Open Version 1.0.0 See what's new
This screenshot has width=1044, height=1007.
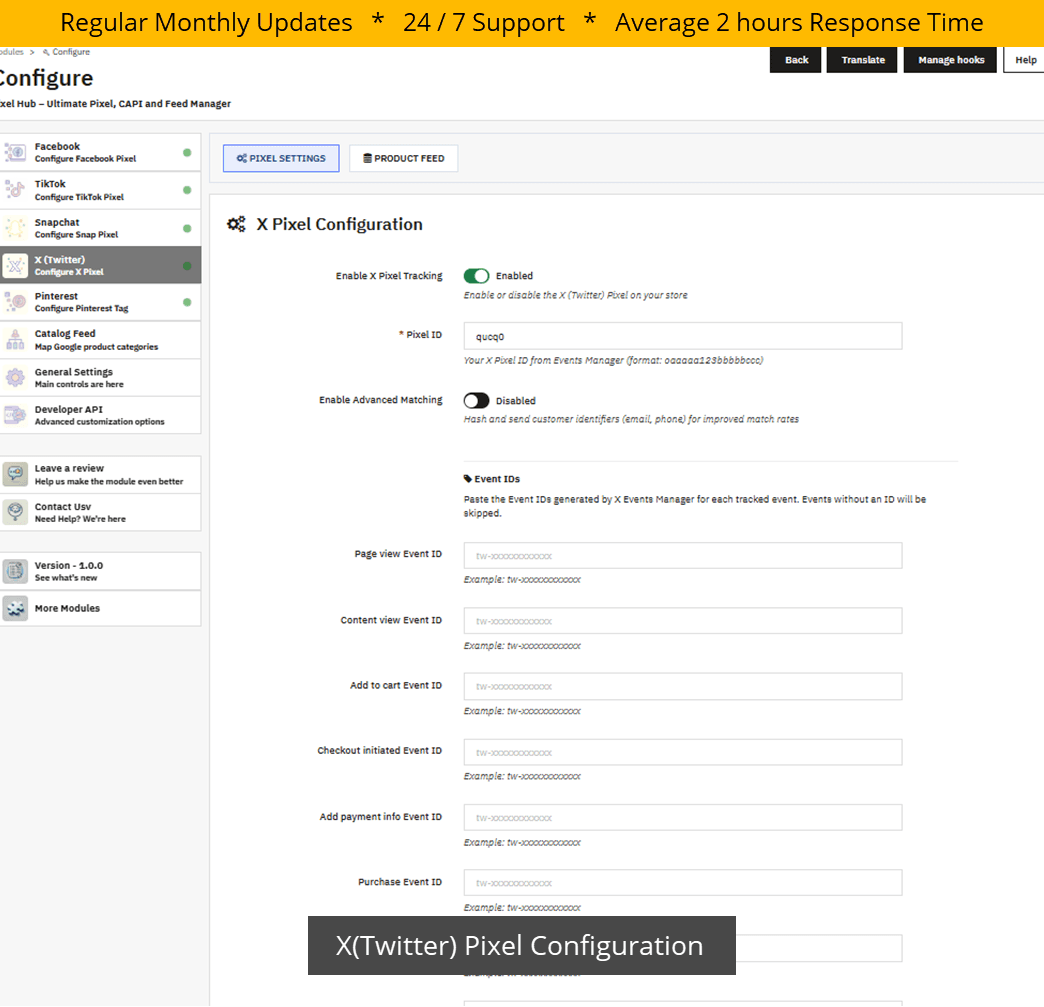(101, 571)
